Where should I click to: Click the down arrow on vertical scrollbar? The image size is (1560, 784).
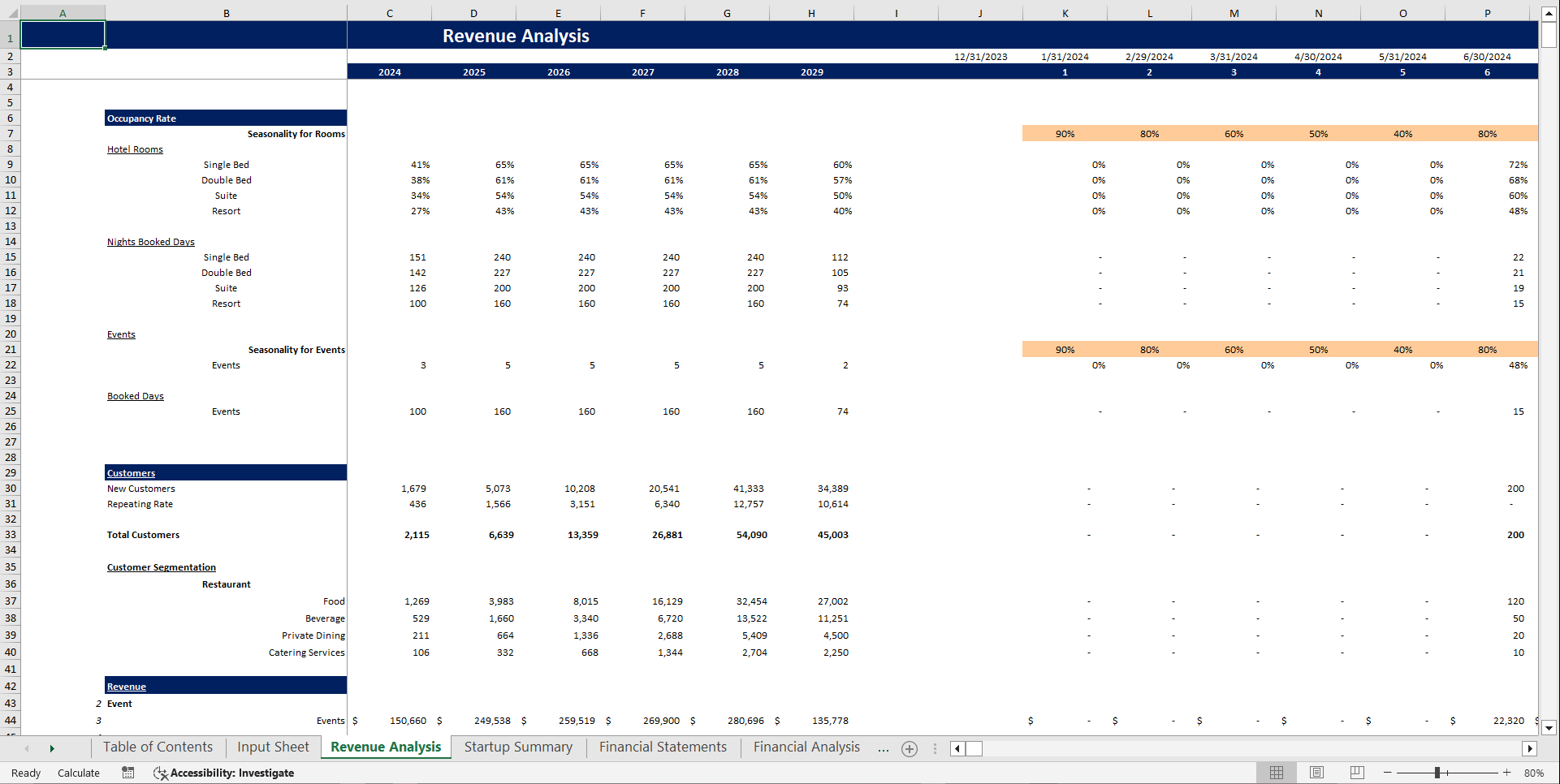click(x=1549, y=729)
